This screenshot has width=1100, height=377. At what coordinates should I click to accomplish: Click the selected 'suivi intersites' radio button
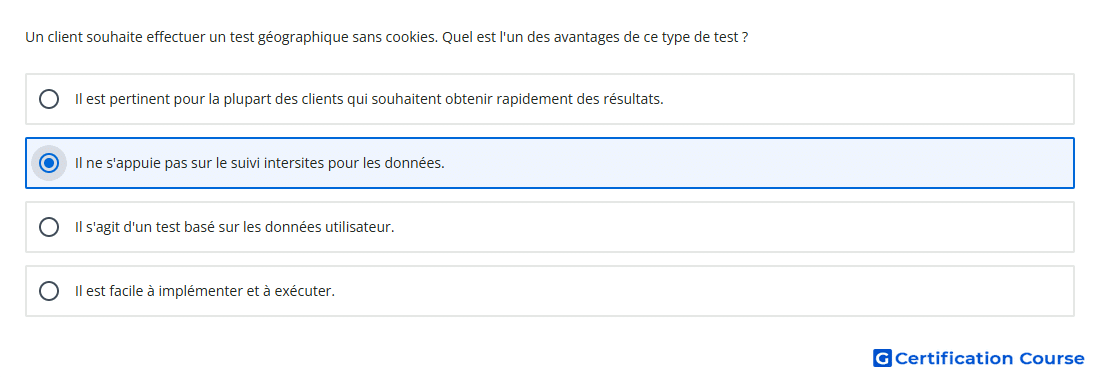(x=49, y=163)
